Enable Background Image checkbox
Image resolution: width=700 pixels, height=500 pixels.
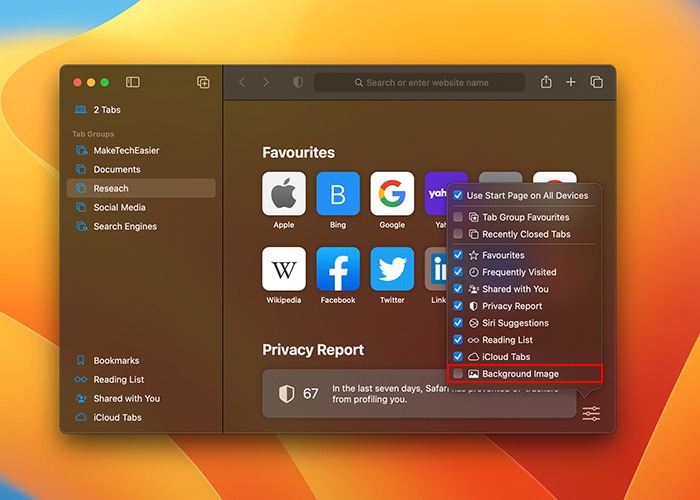[458, 374]
